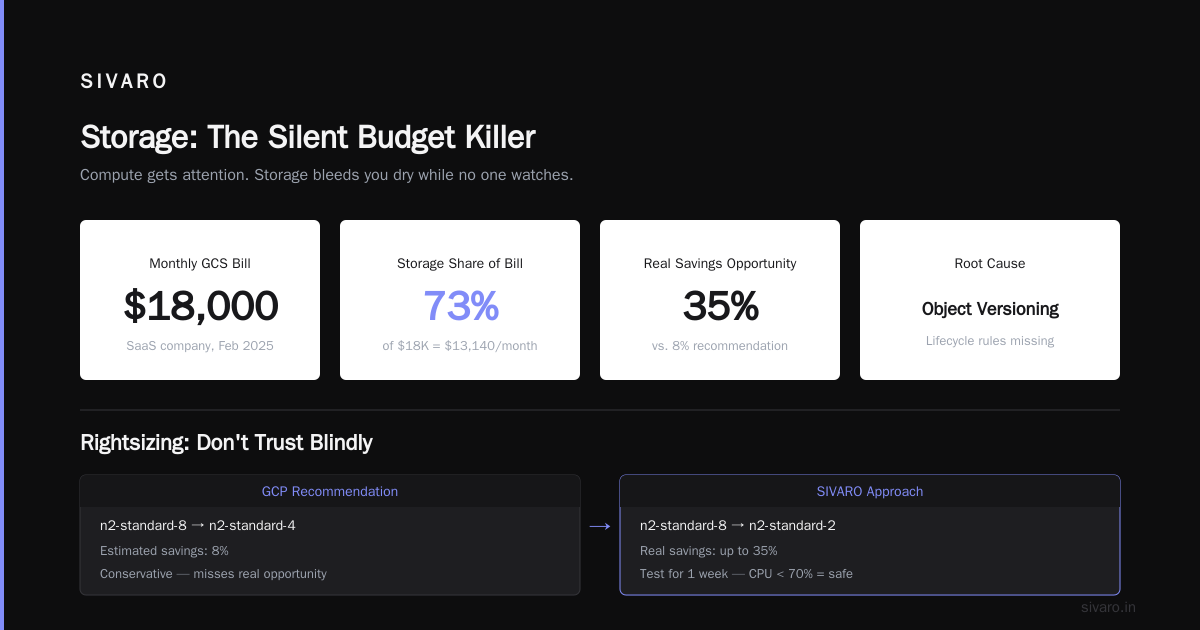Click 'n2-standard-8 → n2-standard-4' line
Screen dimensions: 1200x630
pyautogui.click(x=198, y=525)
